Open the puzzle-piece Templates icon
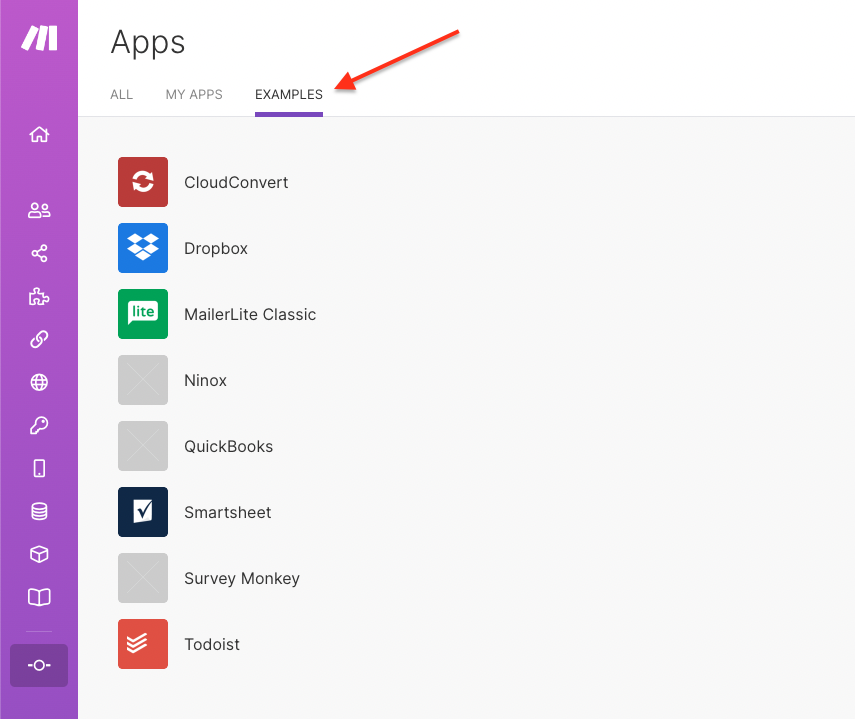 click(x=39, y=296)
